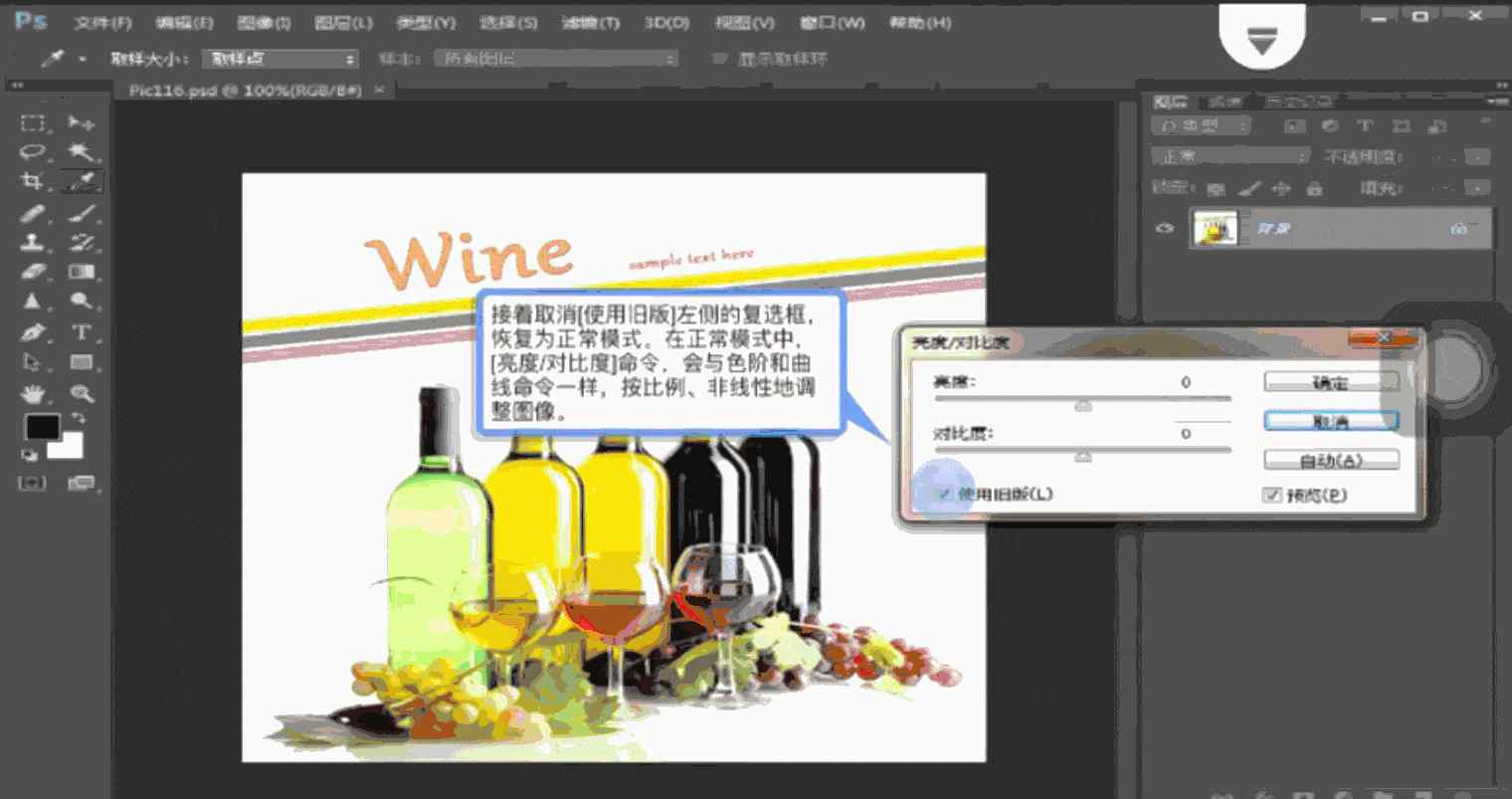Uncheck the 使用旧版(L) checkbox

coord(943,494)
